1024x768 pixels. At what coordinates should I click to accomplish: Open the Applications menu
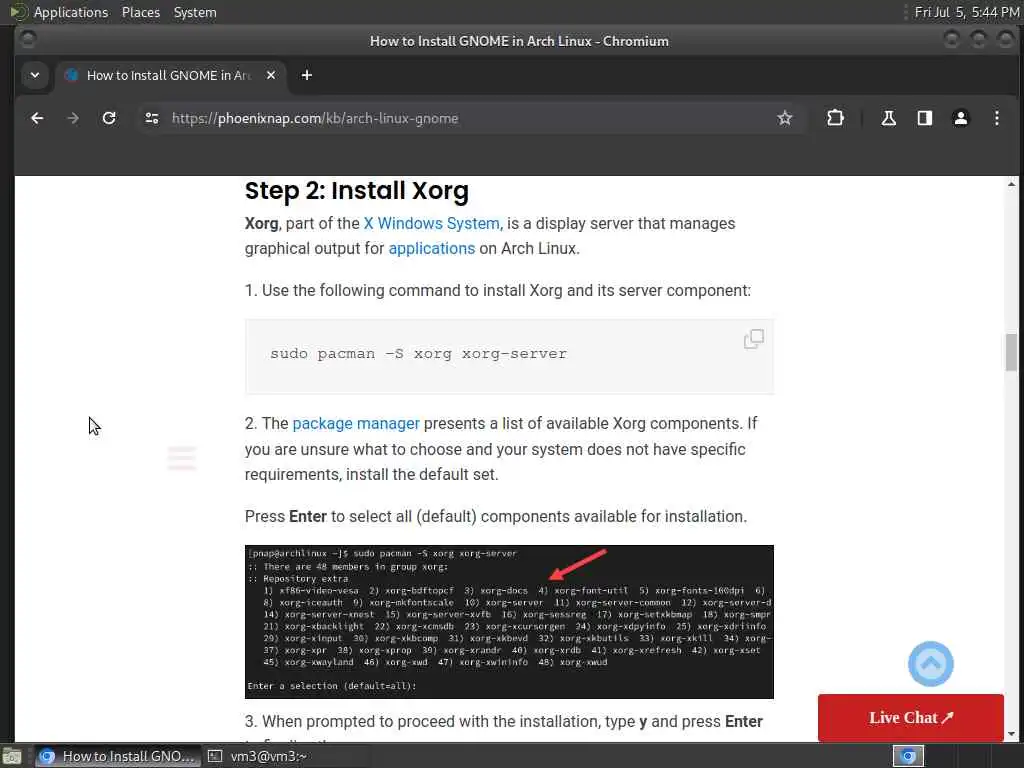(x=71, y=12)
